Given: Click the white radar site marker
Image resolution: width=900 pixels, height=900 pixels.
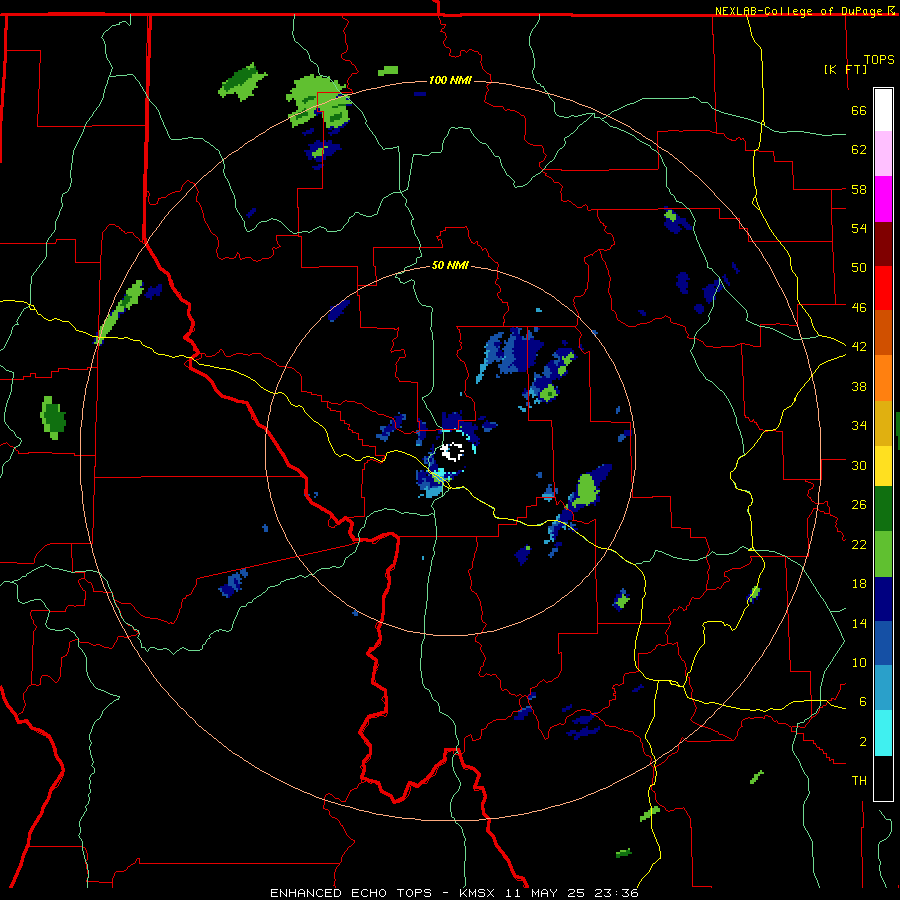Looking at the screenshot, I should [x=453, y=452].
